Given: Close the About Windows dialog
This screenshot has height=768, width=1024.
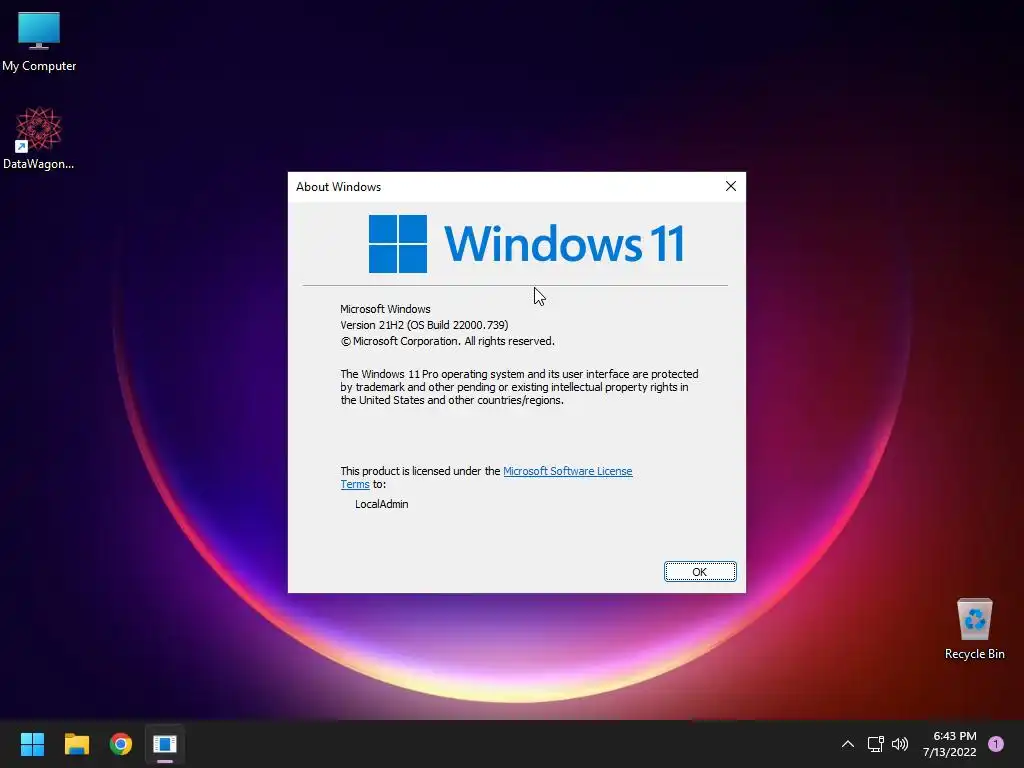Looking at the screenshot, I should click(731, 186).
